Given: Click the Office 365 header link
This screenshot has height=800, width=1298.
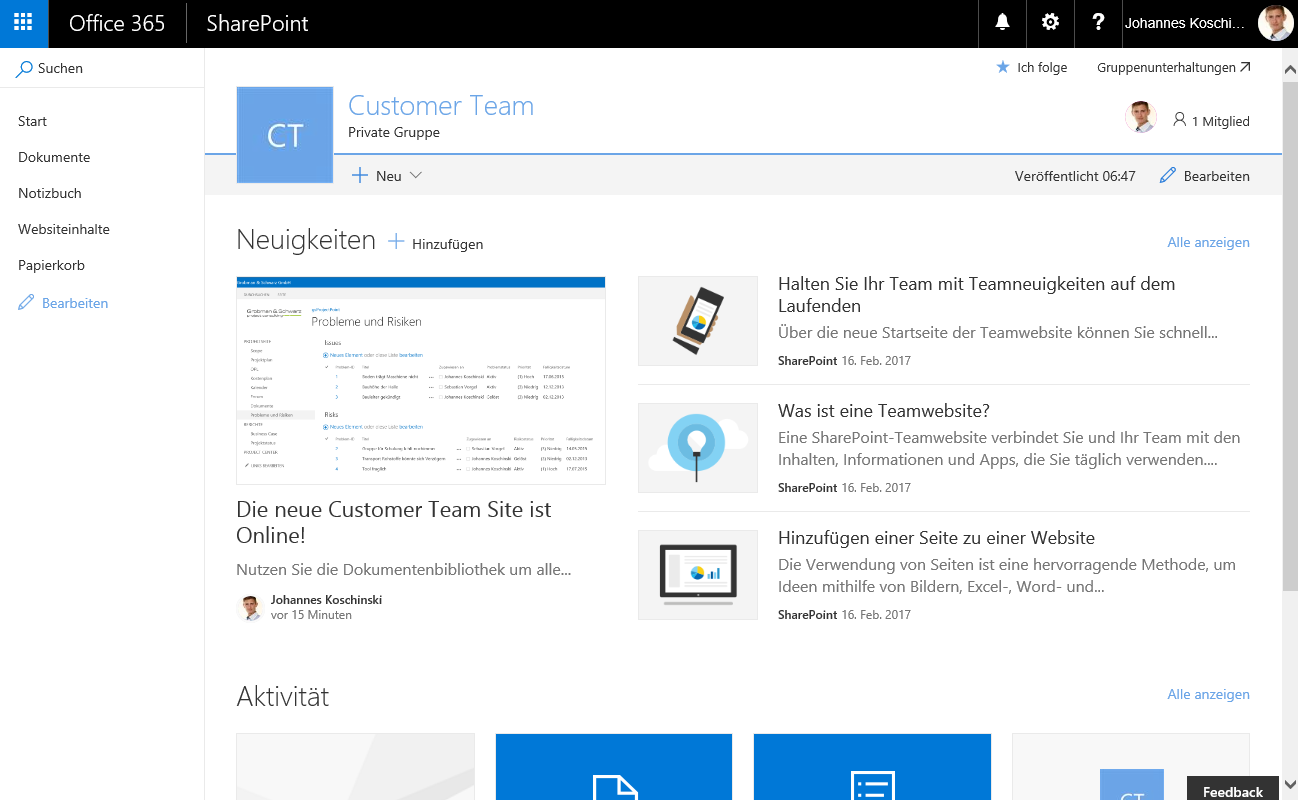Looking at the screenshot, I should coord(117,23).
